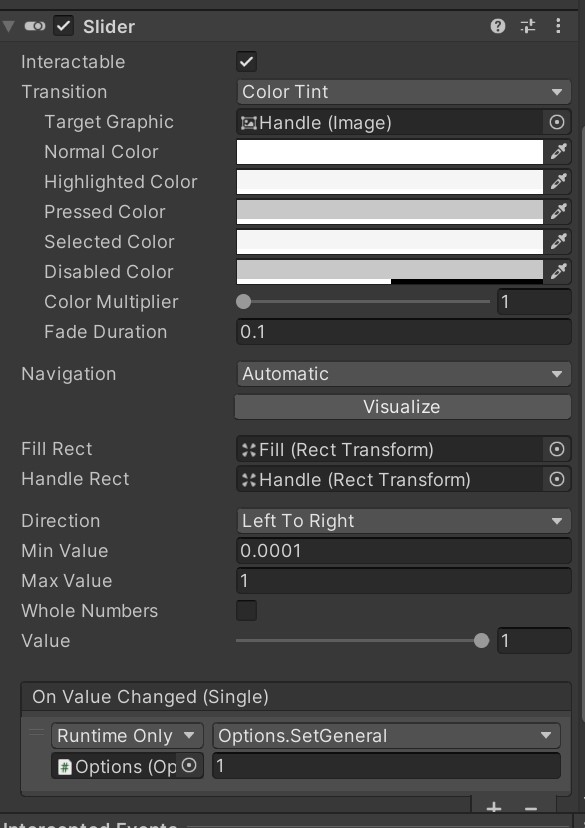
Task: Add a new On Value Changed event
Action: tap(493, 806)
